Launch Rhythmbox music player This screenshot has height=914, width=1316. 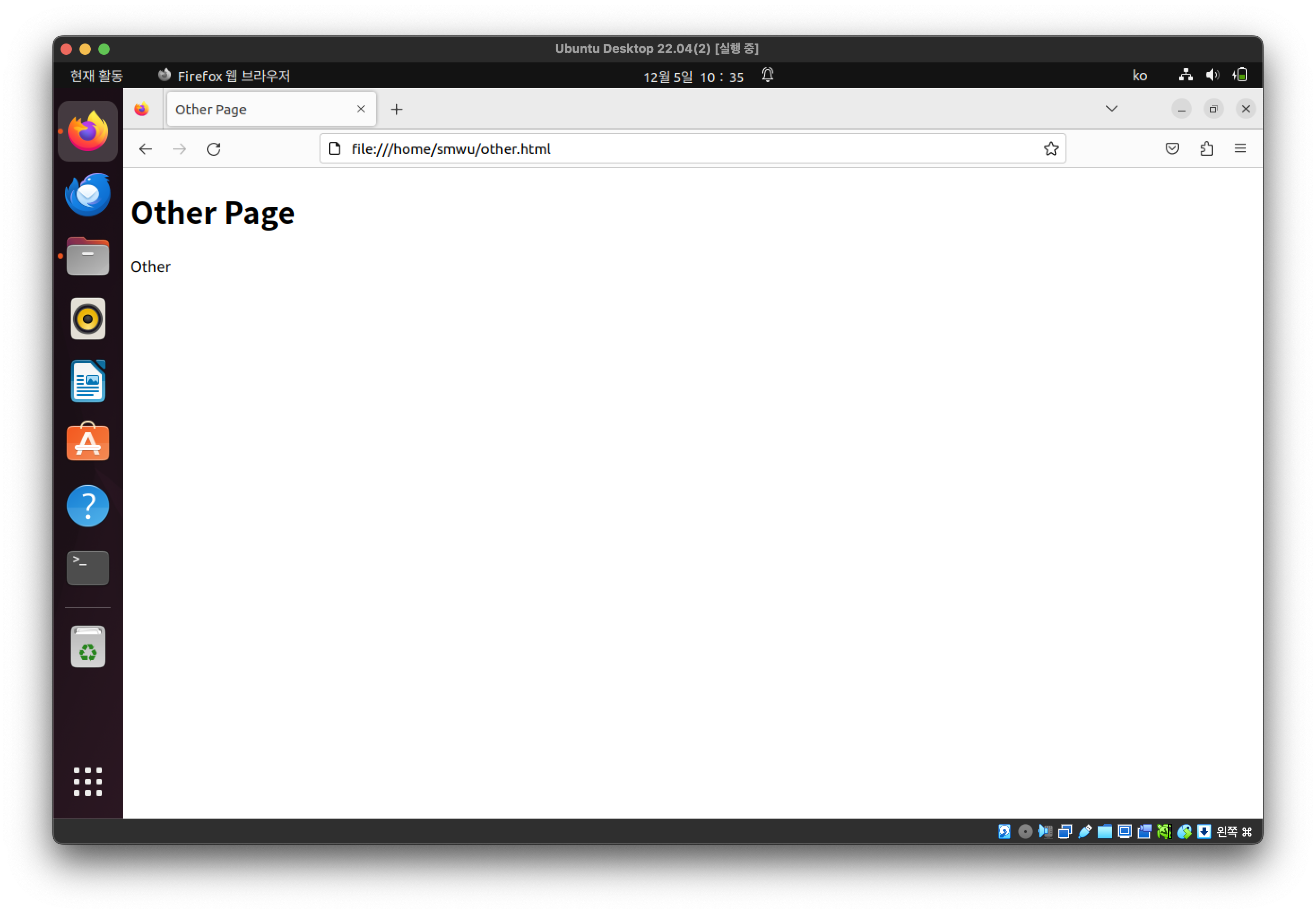[x=87, y=319]
